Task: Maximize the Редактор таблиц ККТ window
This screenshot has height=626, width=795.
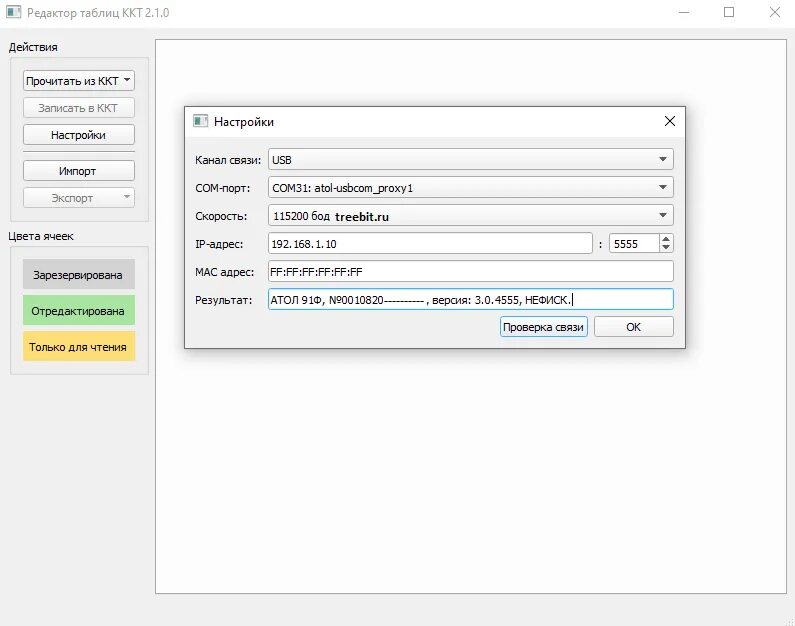Action: 729,12
